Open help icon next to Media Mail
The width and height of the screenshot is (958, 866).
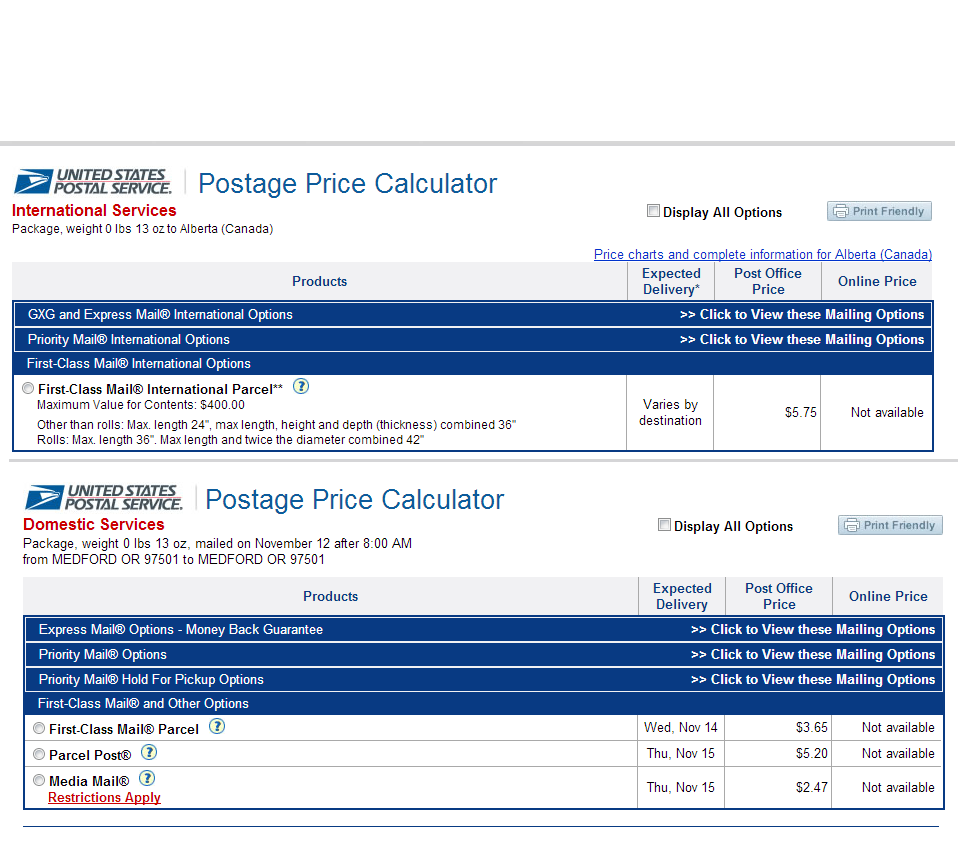[x=147, y=779]
